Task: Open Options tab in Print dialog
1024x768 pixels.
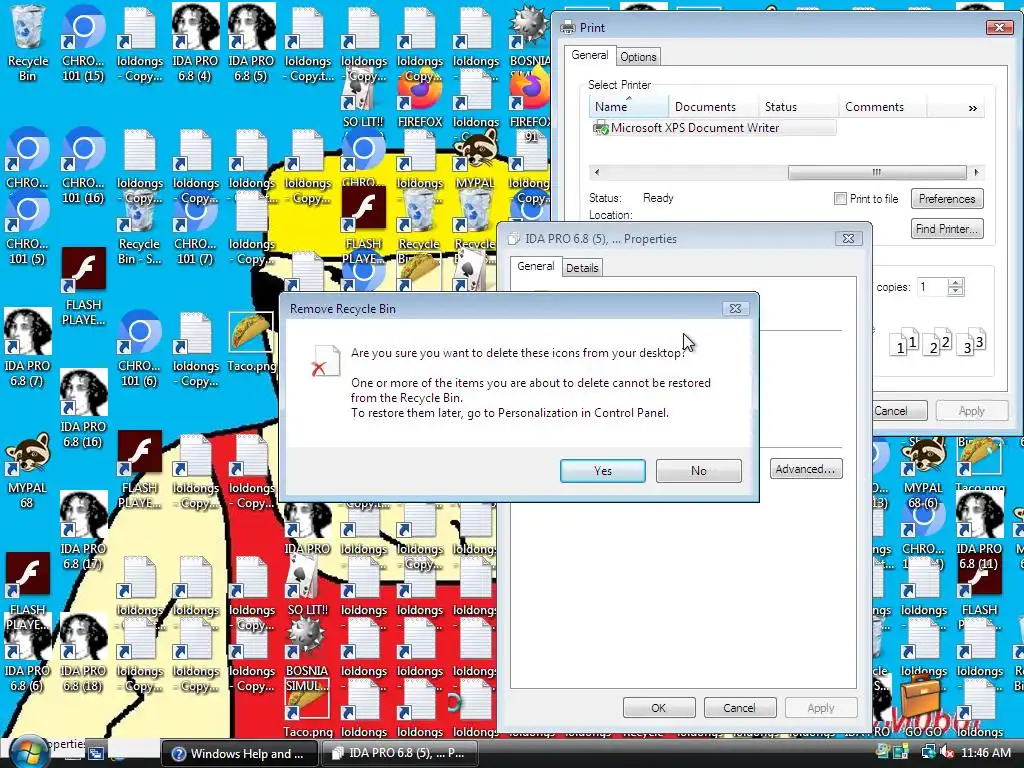Action: [x=638, y=57]
